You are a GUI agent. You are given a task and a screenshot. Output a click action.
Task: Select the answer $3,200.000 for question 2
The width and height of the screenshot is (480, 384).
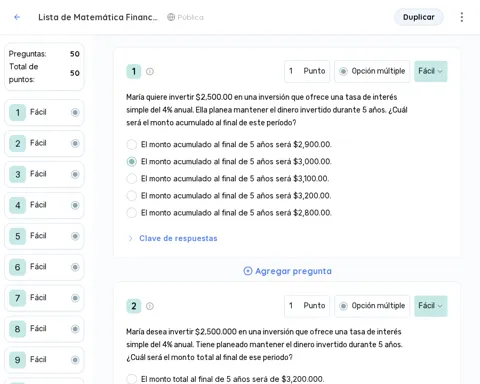(132, 379)
